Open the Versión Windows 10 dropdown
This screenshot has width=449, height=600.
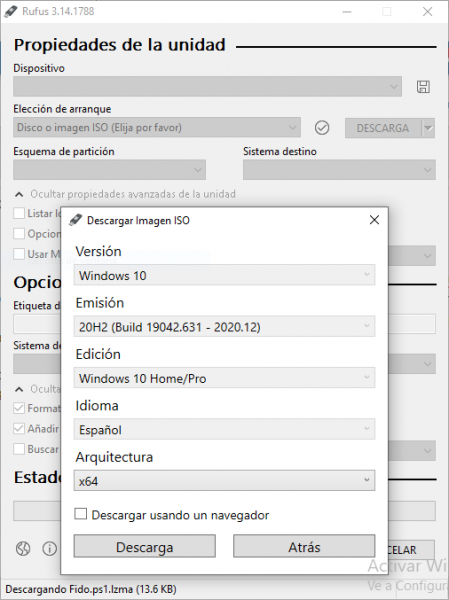[x=224, y=275]
